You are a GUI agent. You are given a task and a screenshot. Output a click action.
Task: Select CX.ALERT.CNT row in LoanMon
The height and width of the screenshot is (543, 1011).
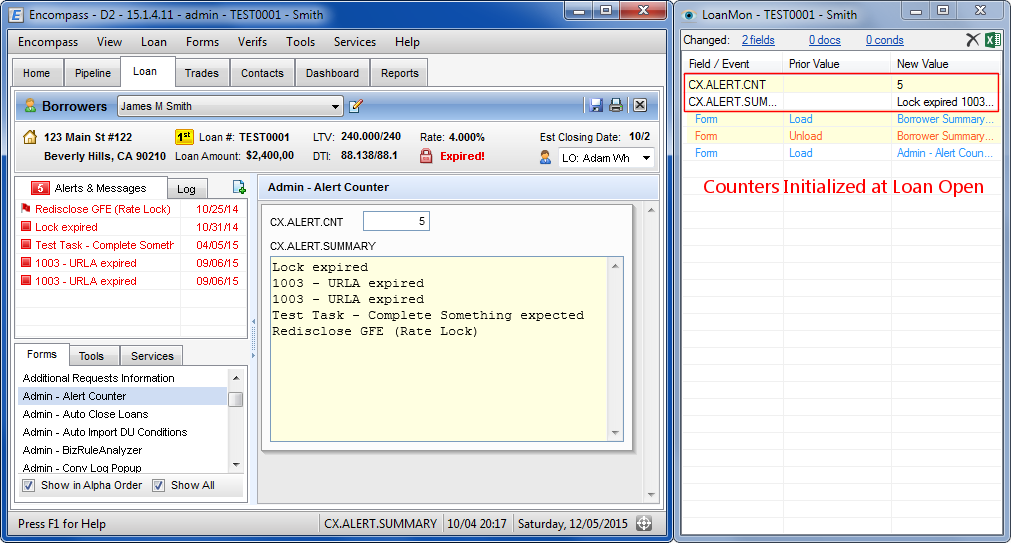[841, 84]
